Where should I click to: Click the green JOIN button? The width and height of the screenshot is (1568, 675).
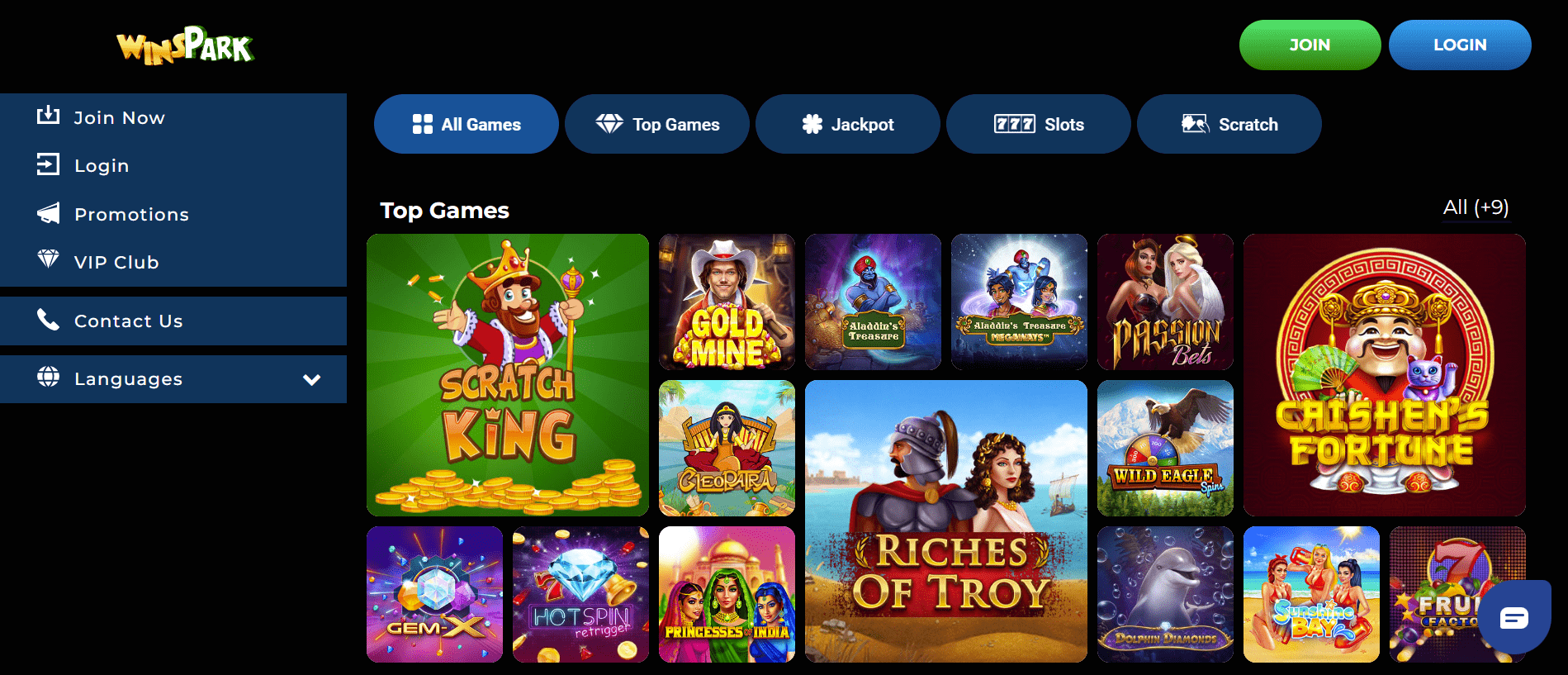coord(1310,45)
